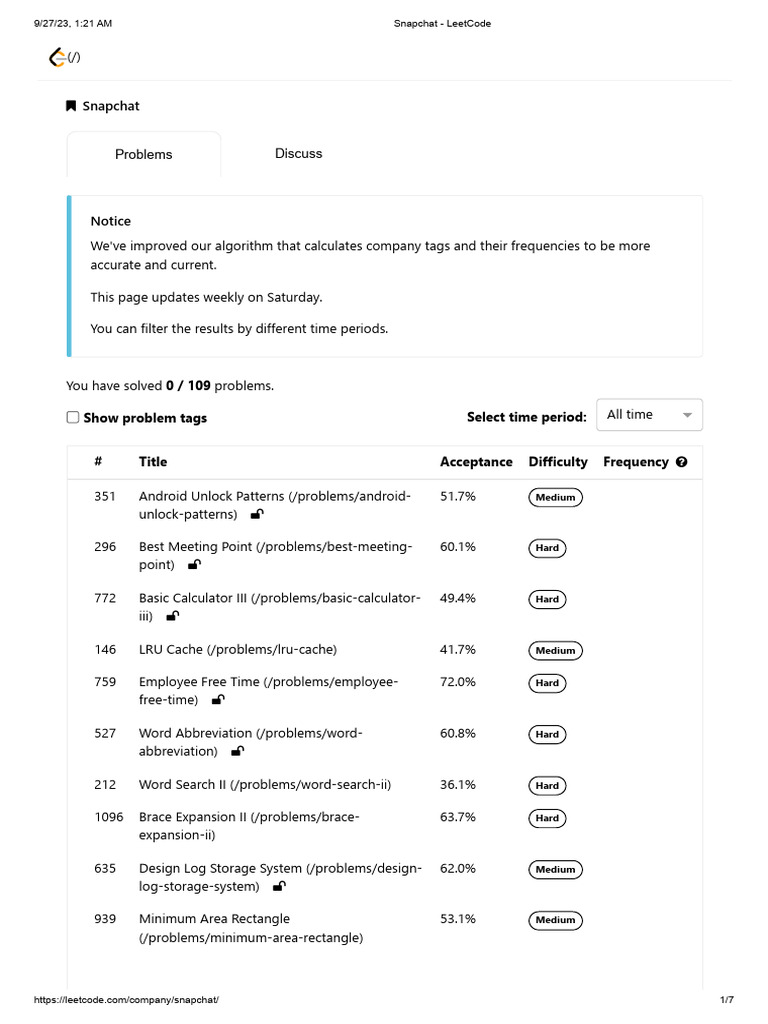
Task: Click lock icon beside Word Abbreviation
Action: pyautogui.click(x=237, y=751)
